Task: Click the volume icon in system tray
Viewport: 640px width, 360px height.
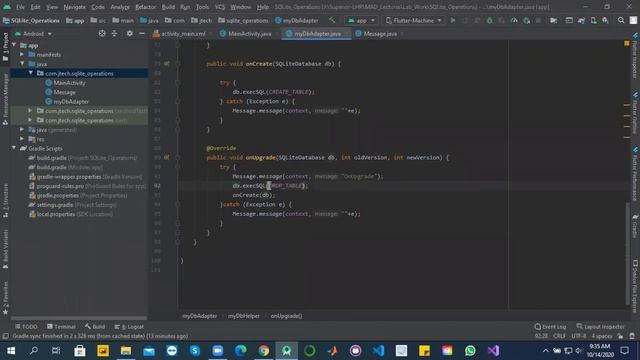Action: pyautogui.click(x=578, y=351)
